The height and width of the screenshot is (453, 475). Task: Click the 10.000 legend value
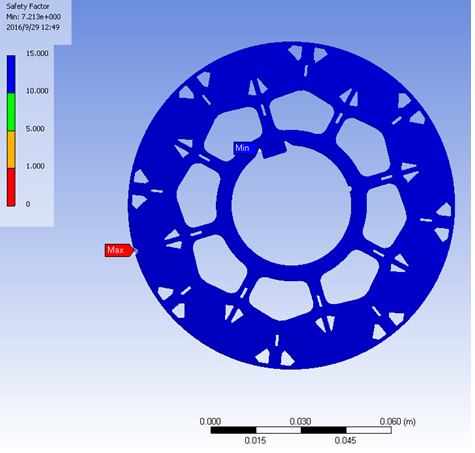(37, 91)
